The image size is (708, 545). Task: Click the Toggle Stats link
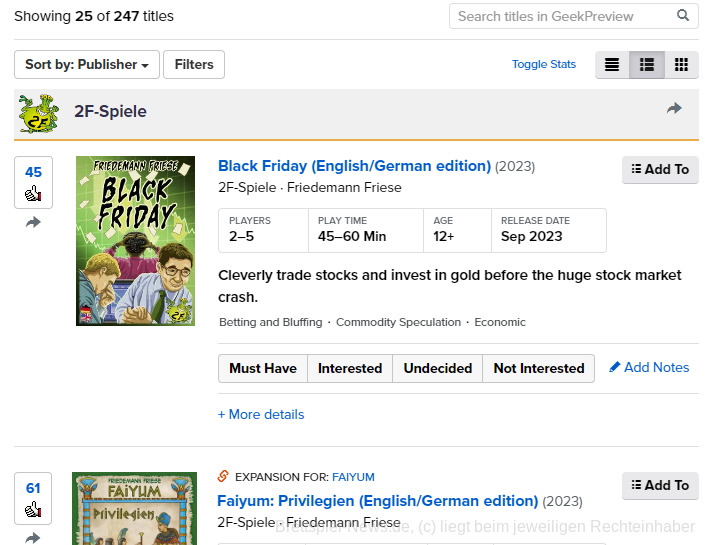(544, 65)
